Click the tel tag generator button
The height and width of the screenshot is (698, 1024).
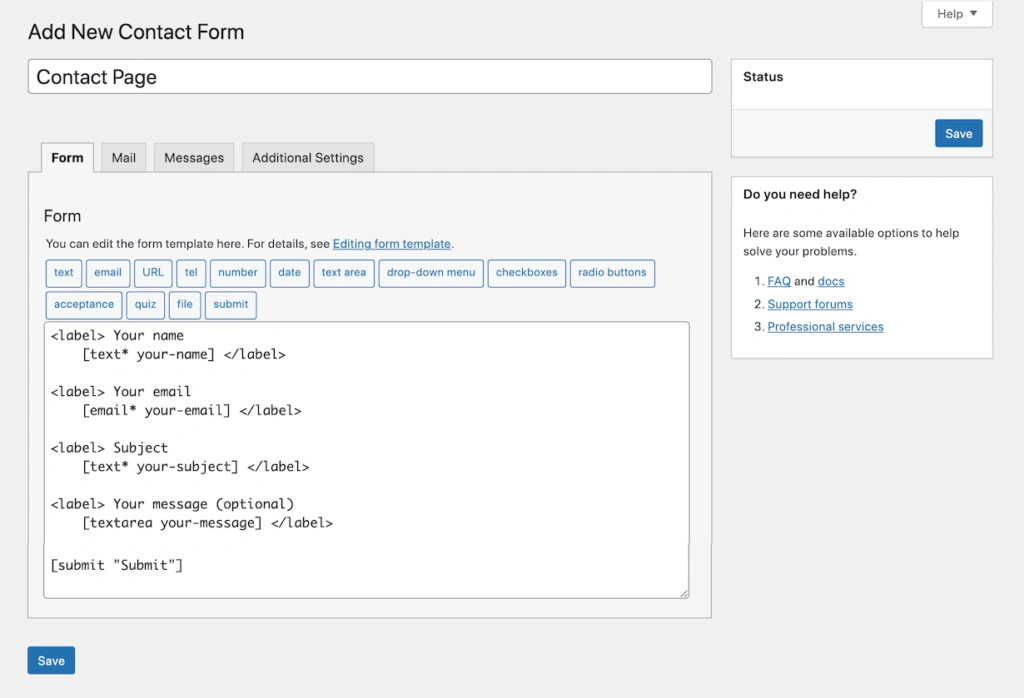[191, 273]
